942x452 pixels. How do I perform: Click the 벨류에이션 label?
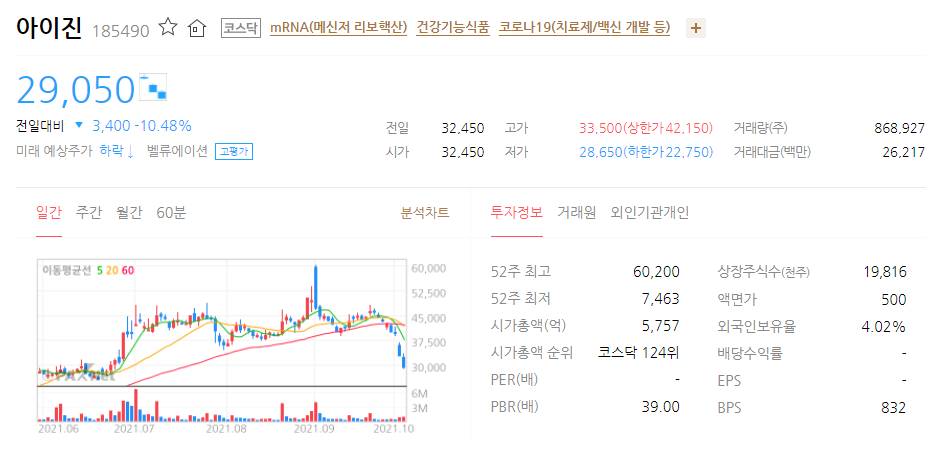coord(177,151)
